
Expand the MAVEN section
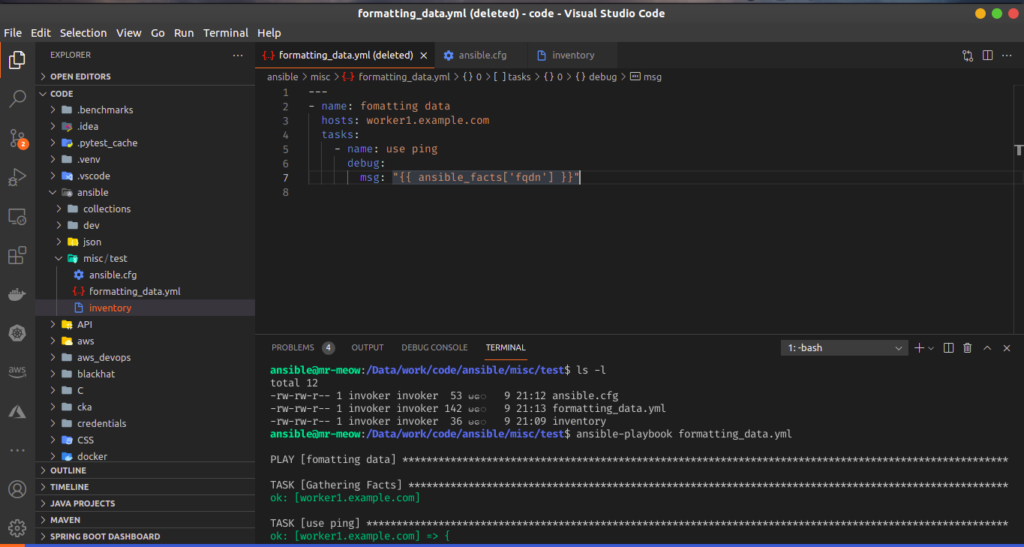click(145, 520)
